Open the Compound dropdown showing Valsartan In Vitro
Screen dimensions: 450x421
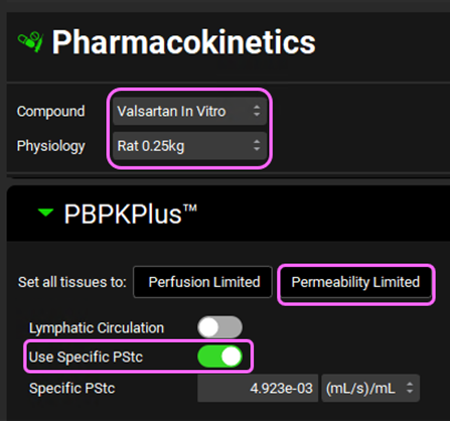click(190, 111)
